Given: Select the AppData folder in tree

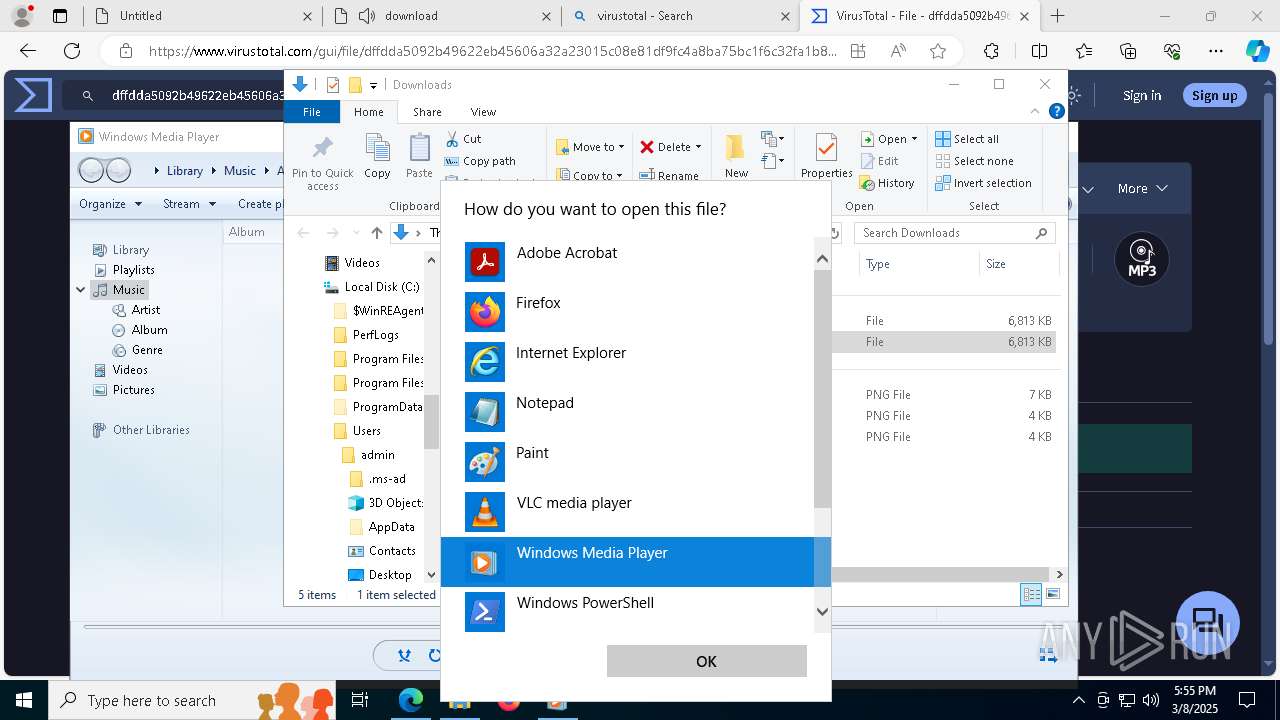Looking at the screenshot, I should 382,527.
